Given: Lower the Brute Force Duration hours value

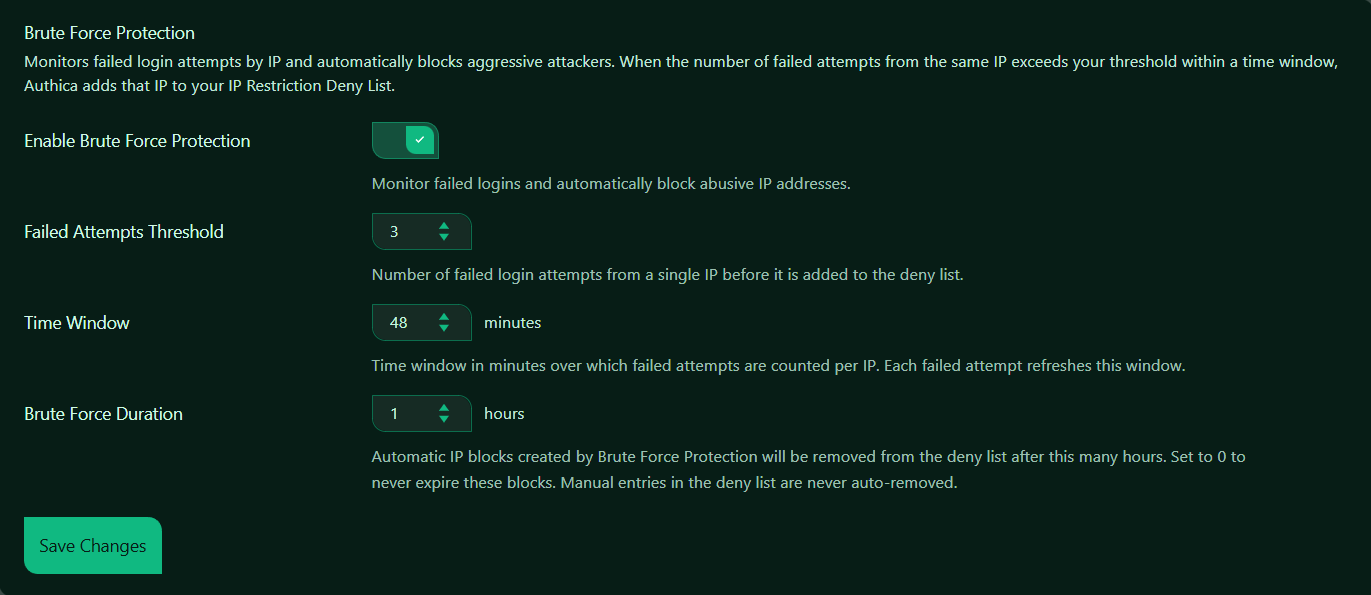Looking at the screenshot, I should (444, 420).
